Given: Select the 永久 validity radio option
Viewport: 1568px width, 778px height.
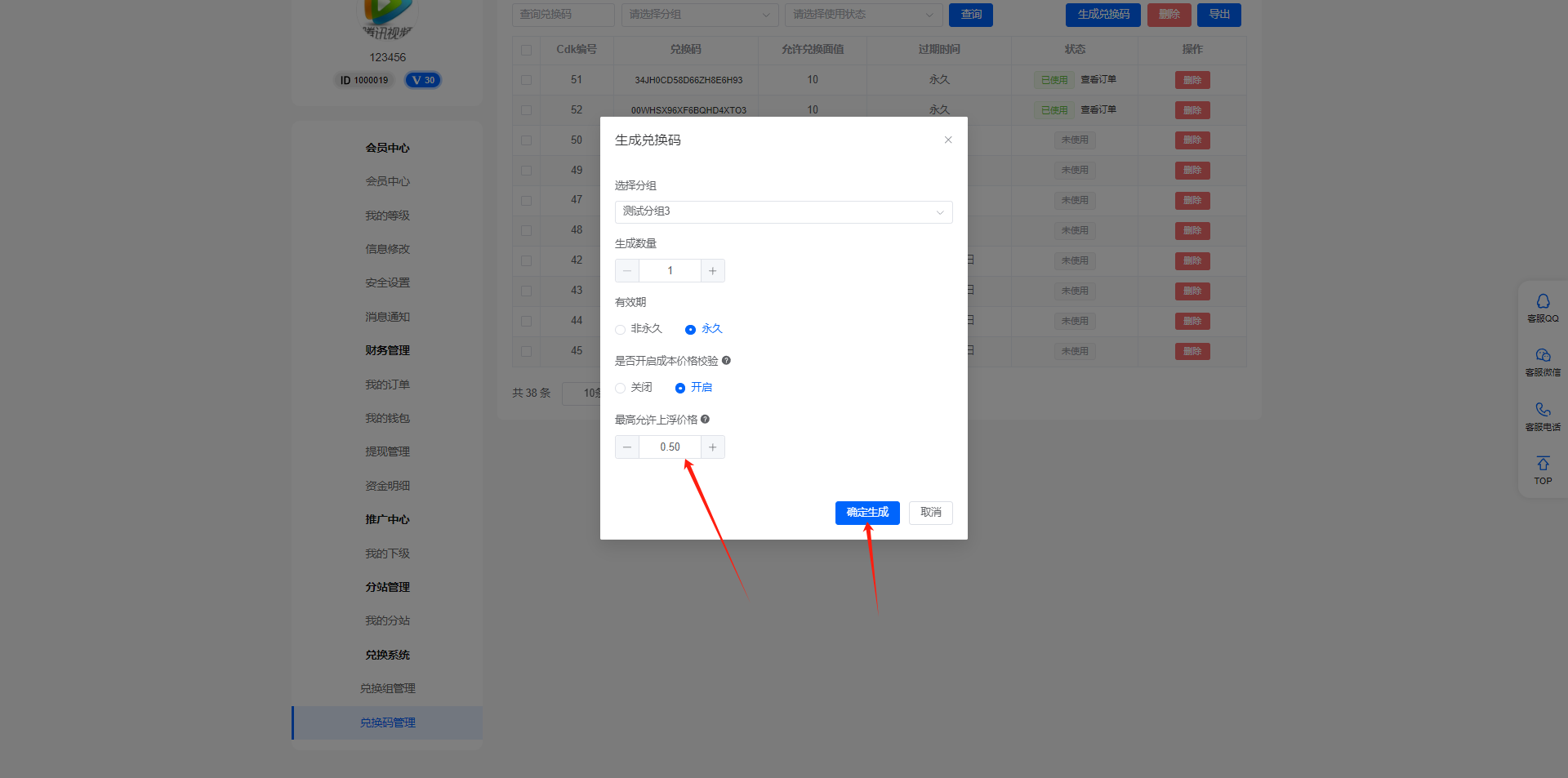Looking at the screenshot, I should pos(691,329).
